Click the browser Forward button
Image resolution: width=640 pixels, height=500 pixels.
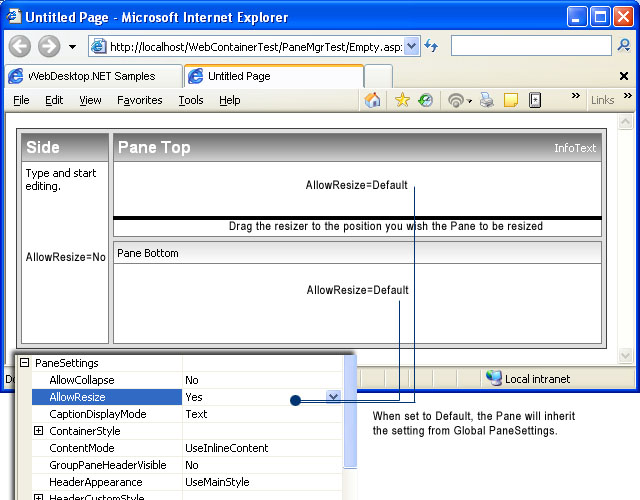point(48,46)
